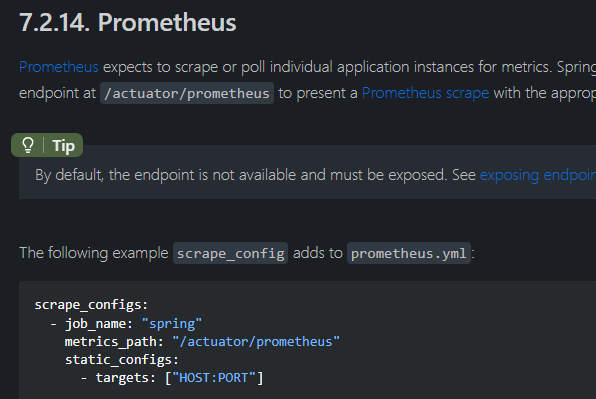This screenshot has height=399, width=596.
Task: Click the "7.2.14. Prometheus" section heading
Action: click(128, 22)
